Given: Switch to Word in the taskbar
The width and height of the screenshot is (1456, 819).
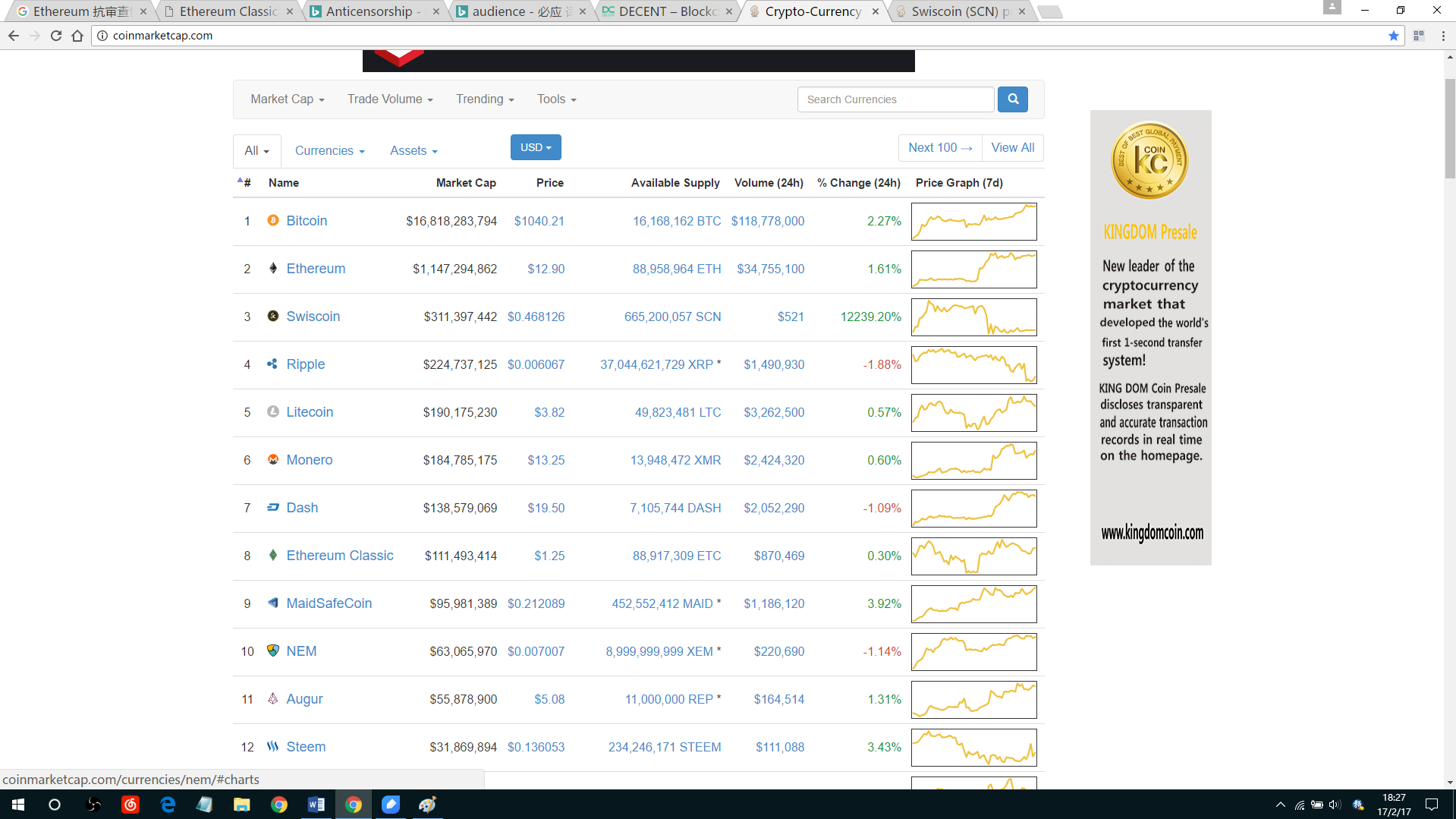Looking at the screenshot, I should 316,805.
